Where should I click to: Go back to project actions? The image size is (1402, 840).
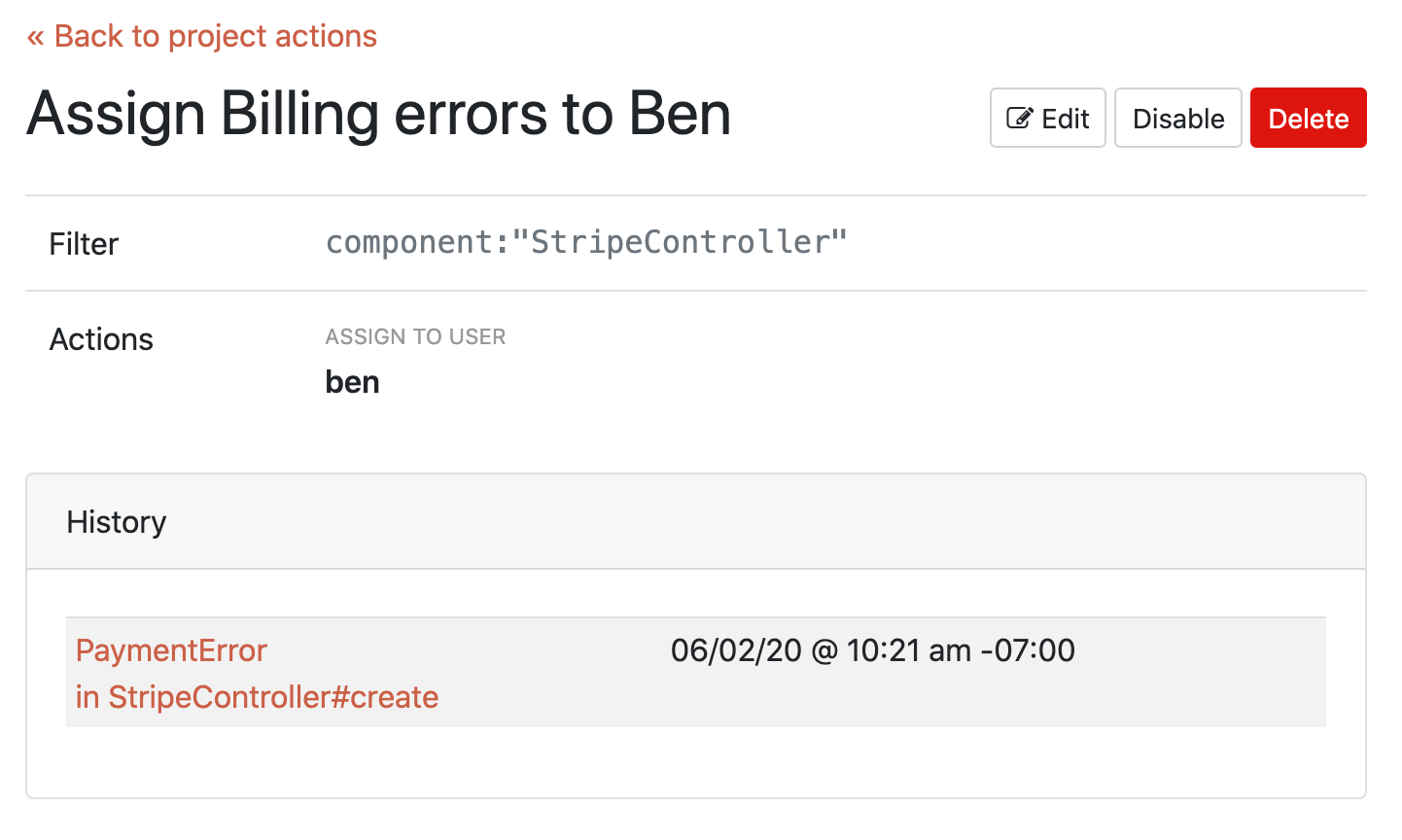214,37
